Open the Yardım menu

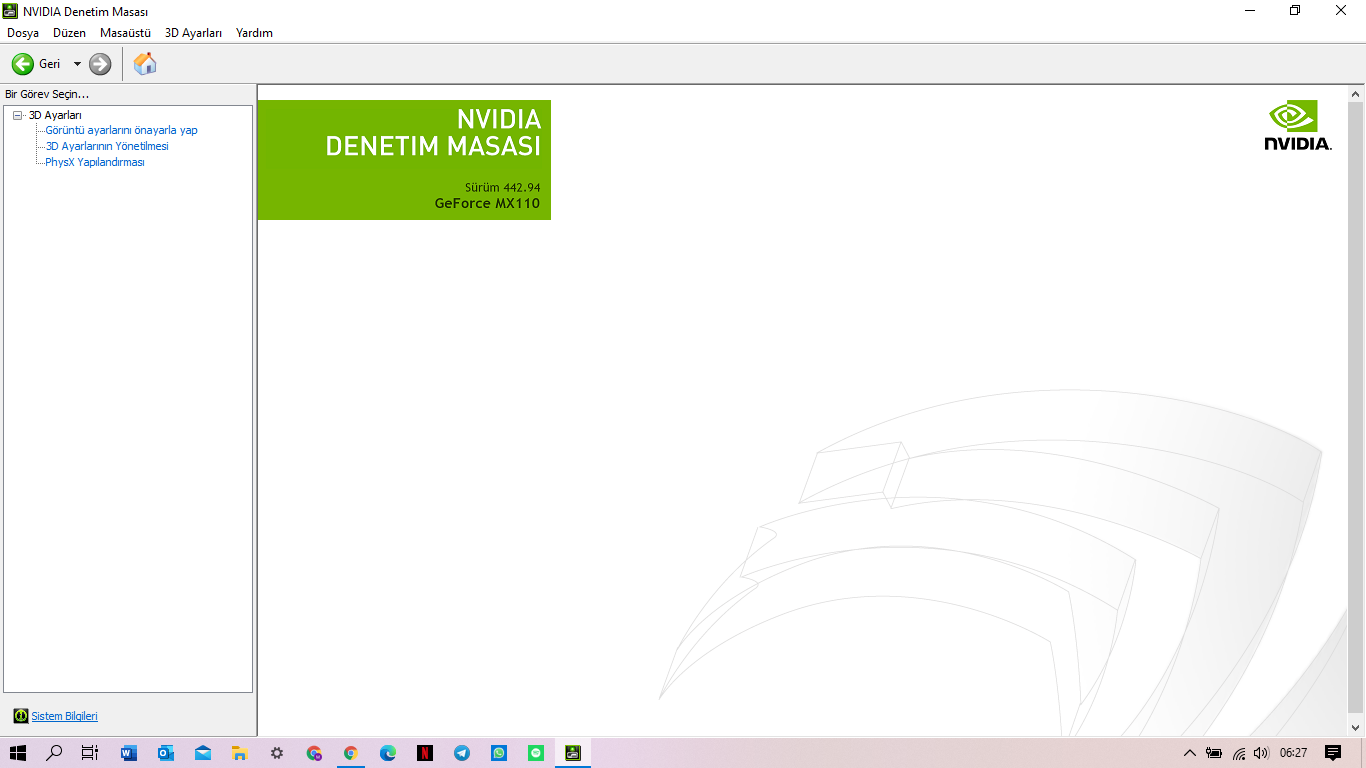tap(254, 33)
